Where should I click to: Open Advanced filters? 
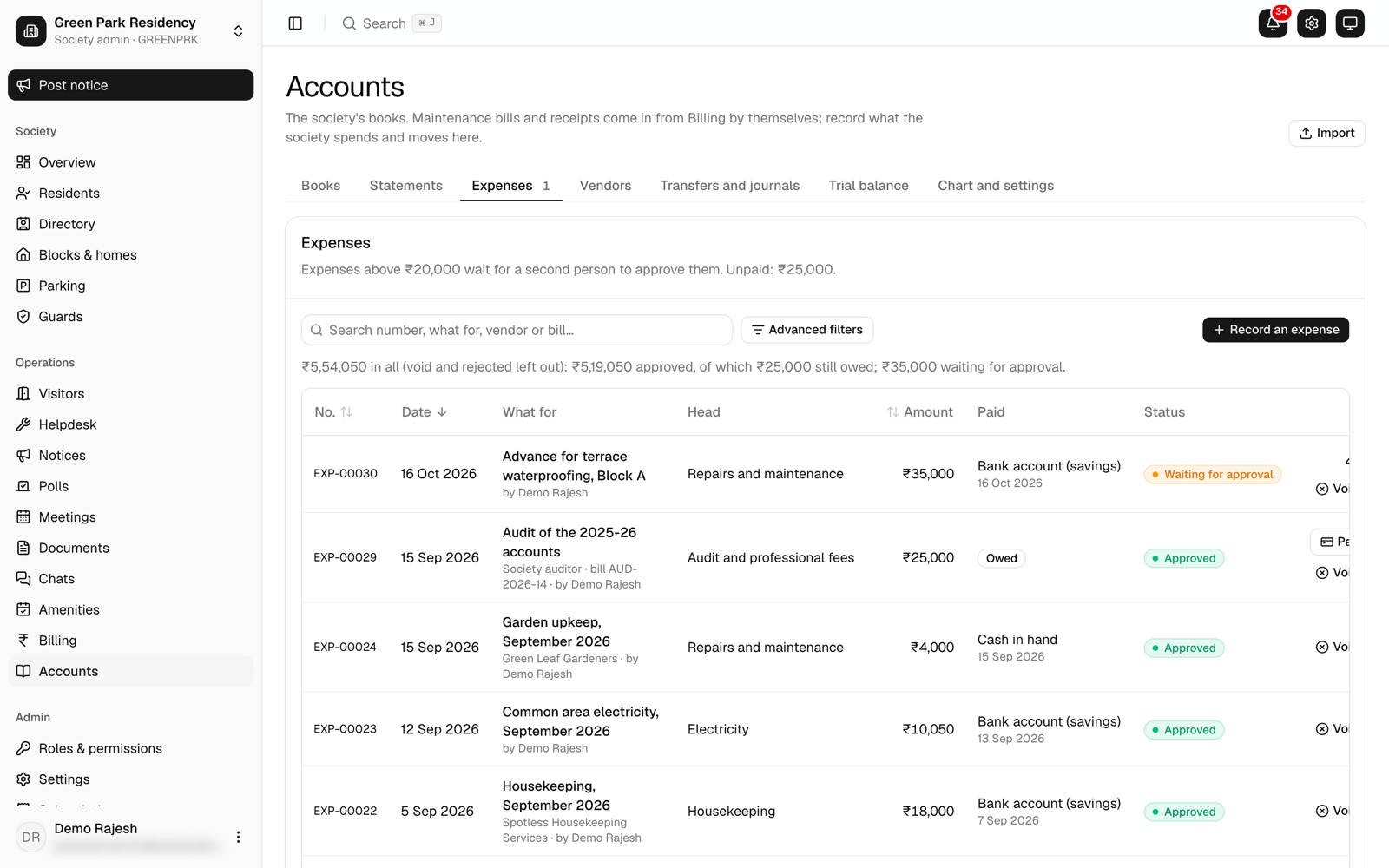(807, 330)
